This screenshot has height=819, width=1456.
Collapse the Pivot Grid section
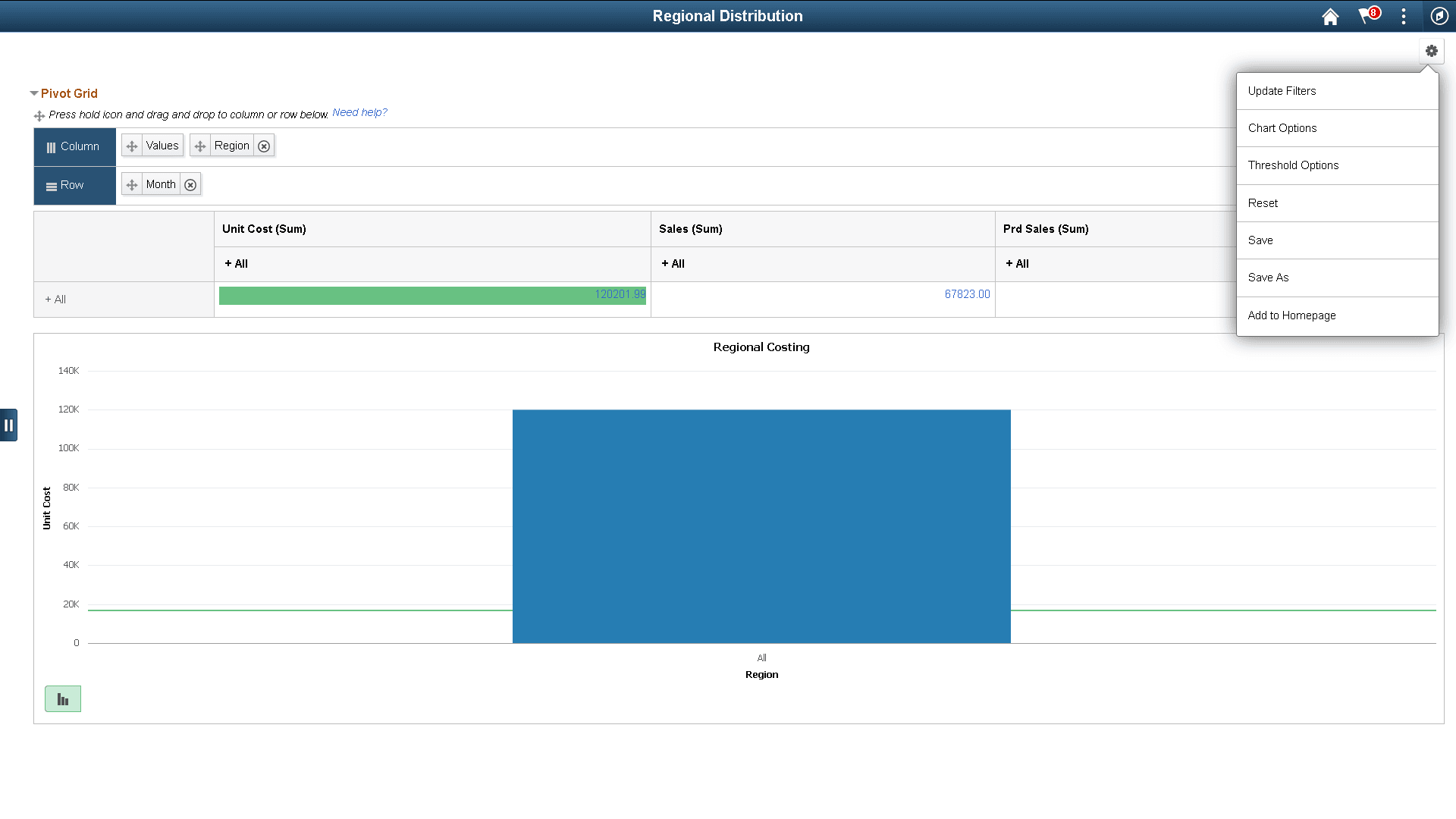point(33,93)
